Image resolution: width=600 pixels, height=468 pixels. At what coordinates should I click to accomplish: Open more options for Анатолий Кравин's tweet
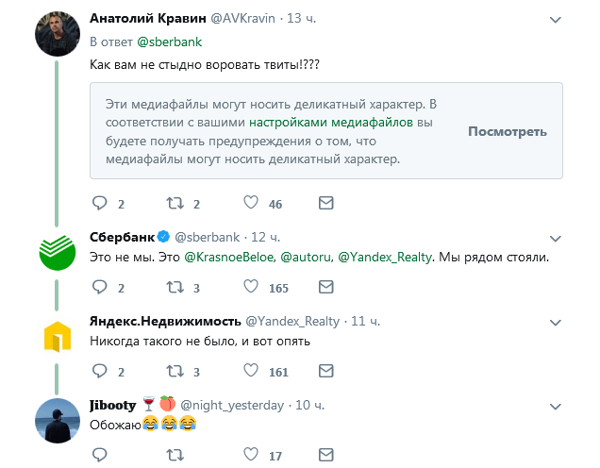[x=555, y=18]
